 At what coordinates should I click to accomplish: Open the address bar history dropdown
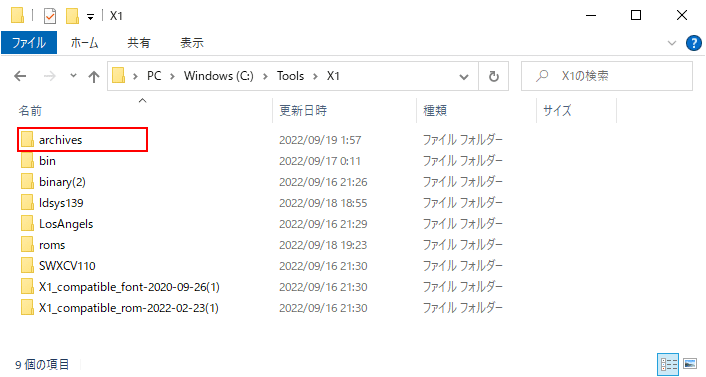point(464,77)
